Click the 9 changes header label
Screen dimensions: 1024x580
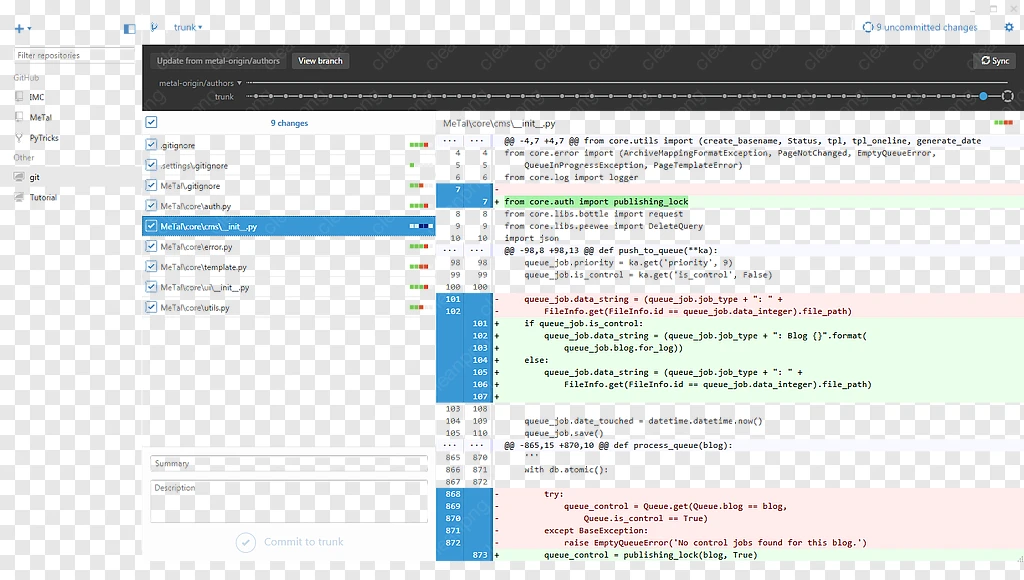(289, 123)
